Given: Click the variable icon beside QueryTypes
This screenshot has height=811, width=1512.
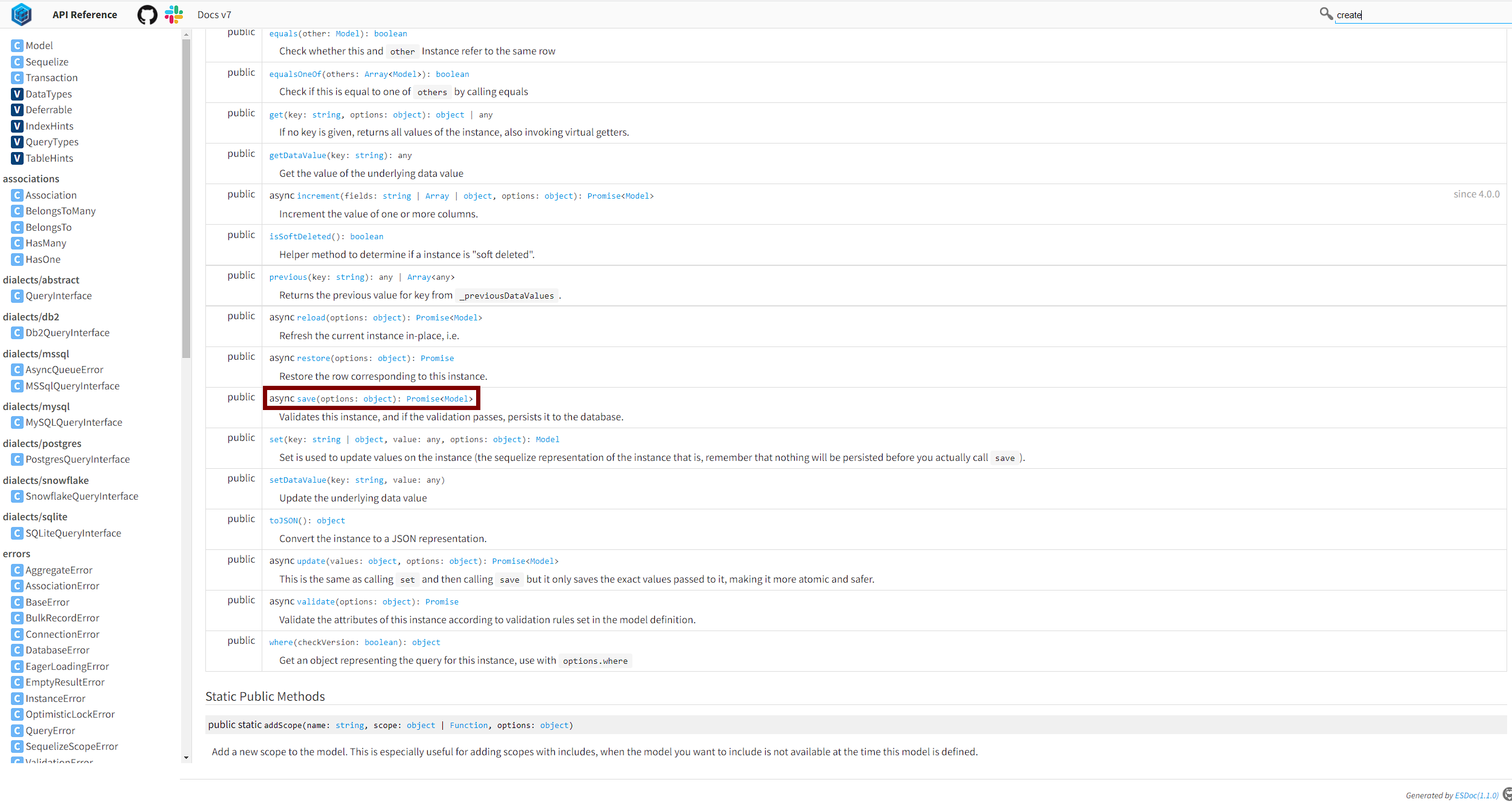Looking at the screenshot, I should tap(18, 142).
